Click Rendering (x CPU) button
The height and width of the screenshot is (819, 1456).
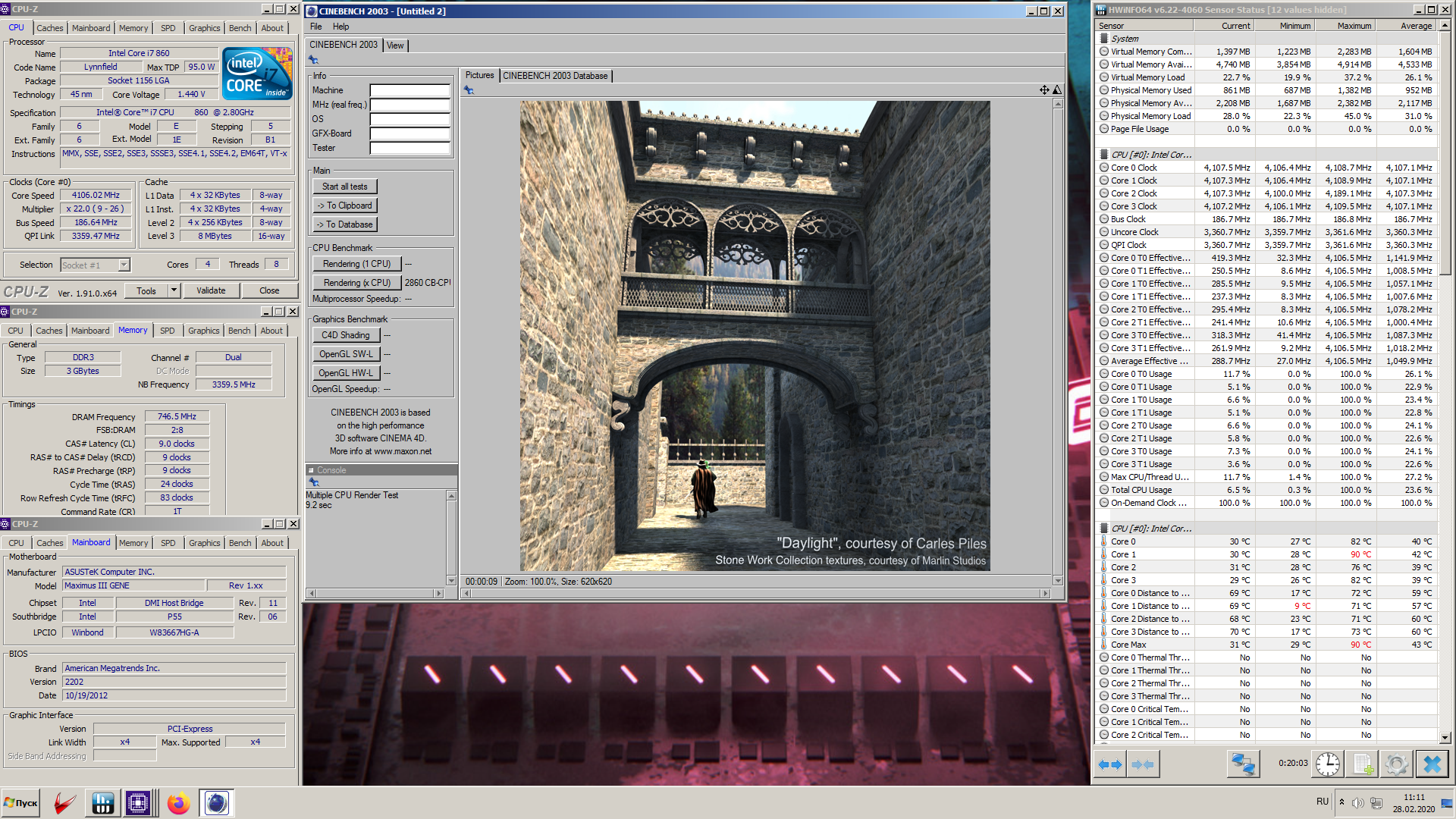356,283
